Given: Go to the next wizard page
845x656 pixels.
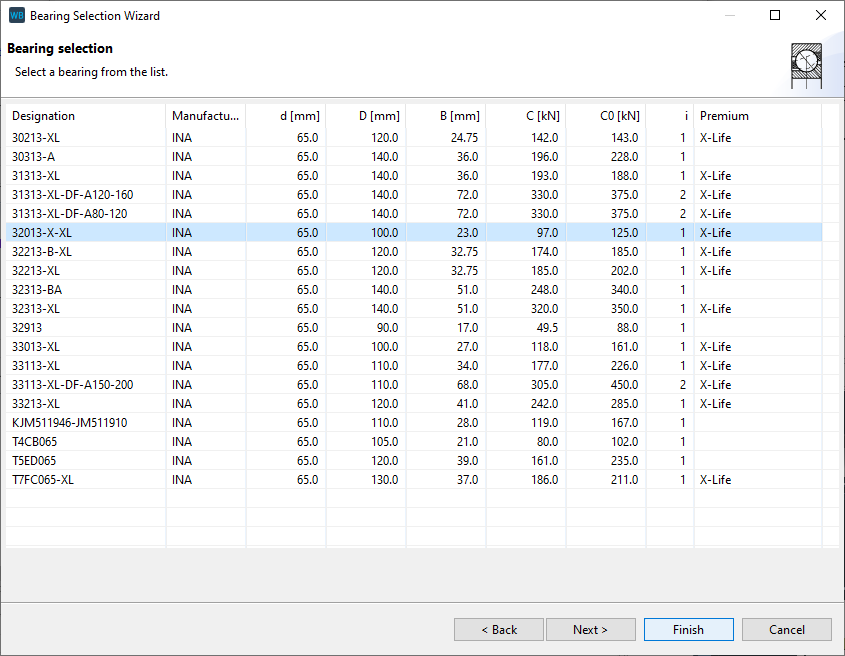Looking at the screenshot, I should (590, 629).
